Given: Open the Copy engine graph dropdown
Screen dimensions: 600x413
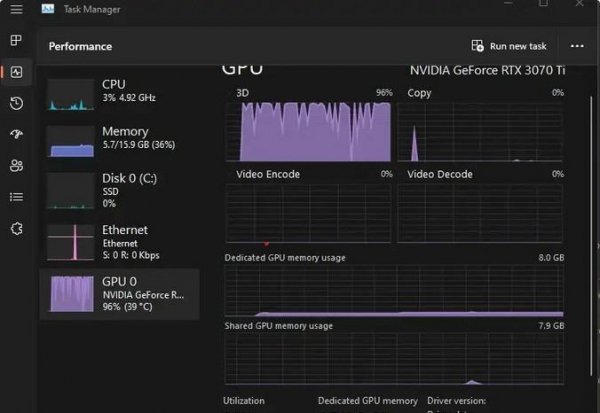Looking at the screenshot, I should coord(419,93).
